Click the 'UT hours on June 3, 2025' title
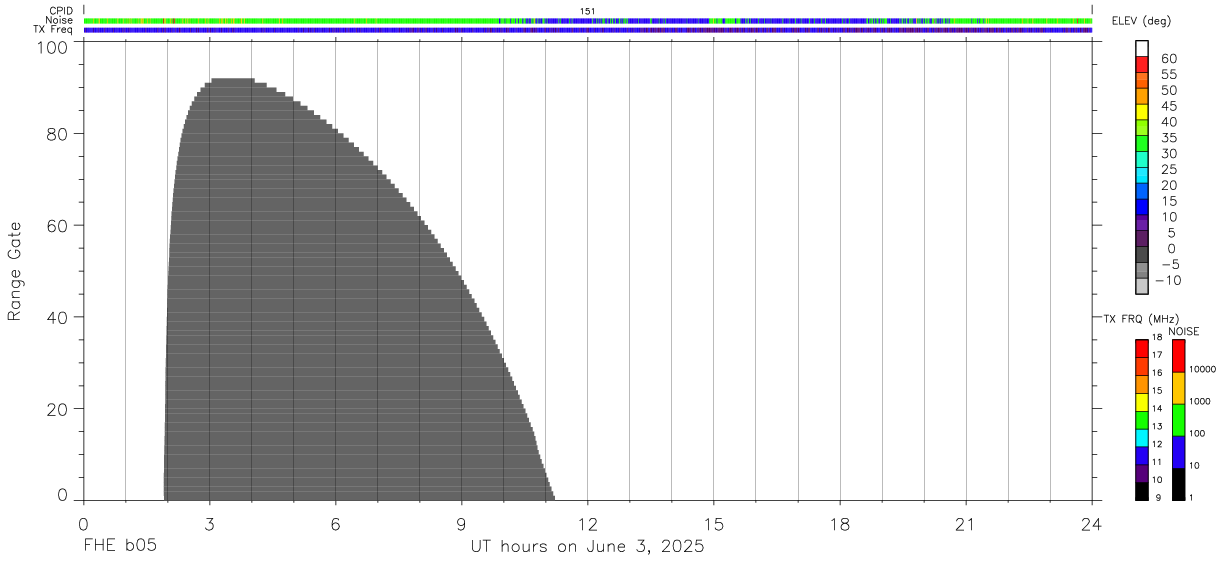This screenshot has width=1228, height=567. click(588, 548)
